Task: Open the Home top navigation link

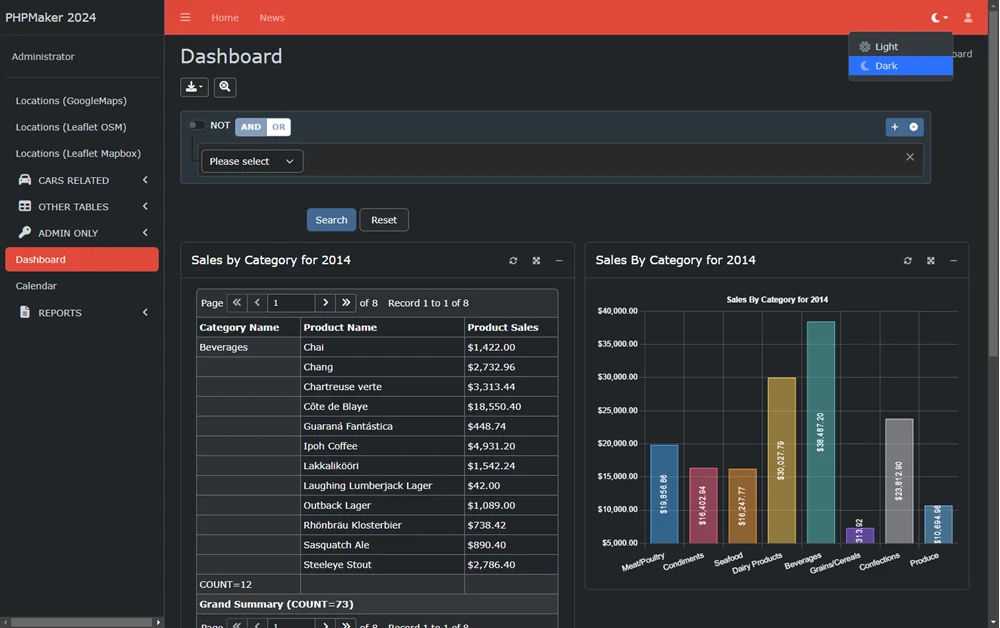Action: point(225,18)
